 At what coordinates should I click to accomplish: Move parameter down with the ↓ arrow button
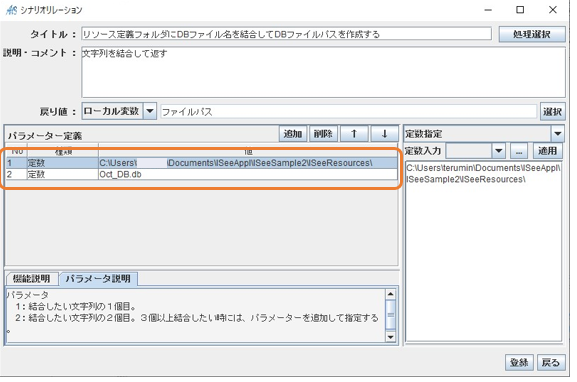pos(385,134)
